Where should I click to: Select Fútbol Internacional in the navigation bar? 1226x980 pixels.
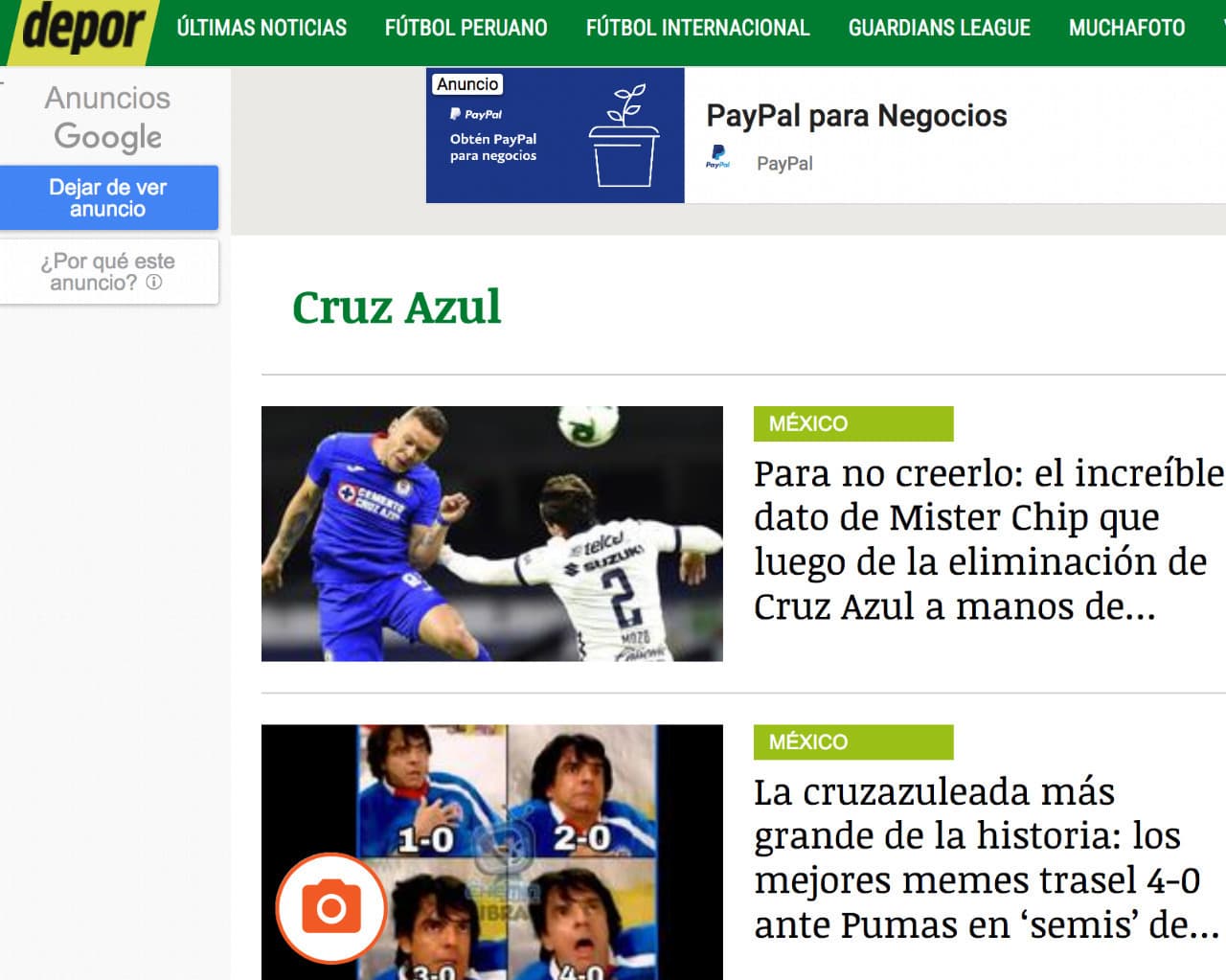click(697, 28)
